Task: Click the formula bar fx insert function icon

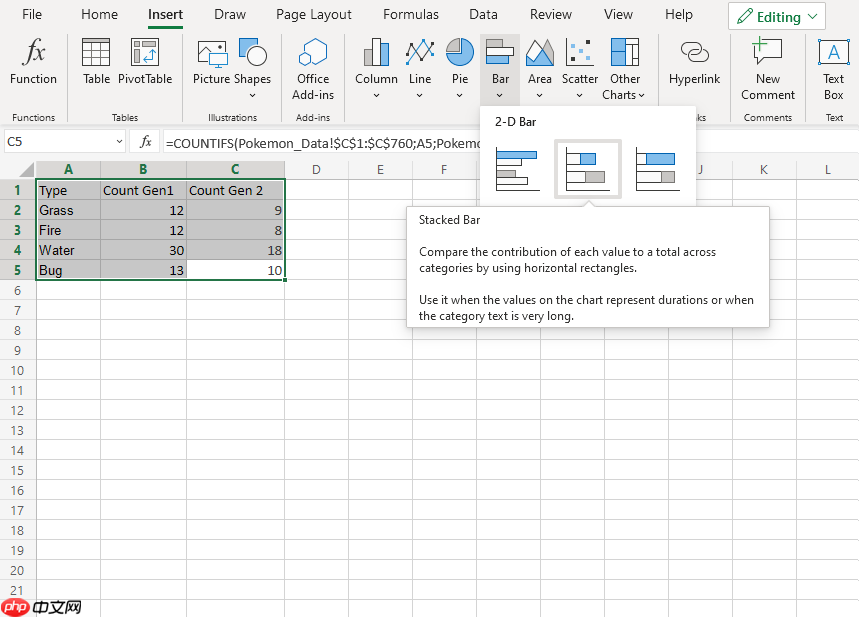Action: coord(145,142)
